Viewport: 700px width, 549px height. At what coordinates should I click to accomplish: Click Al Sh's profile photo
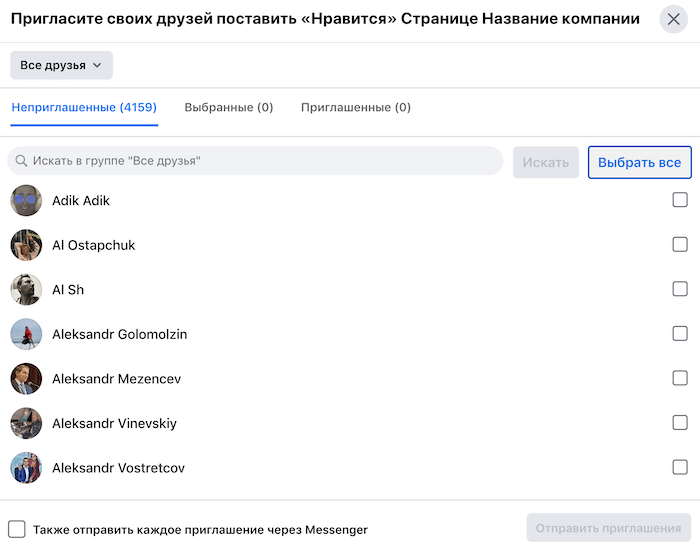26,290
